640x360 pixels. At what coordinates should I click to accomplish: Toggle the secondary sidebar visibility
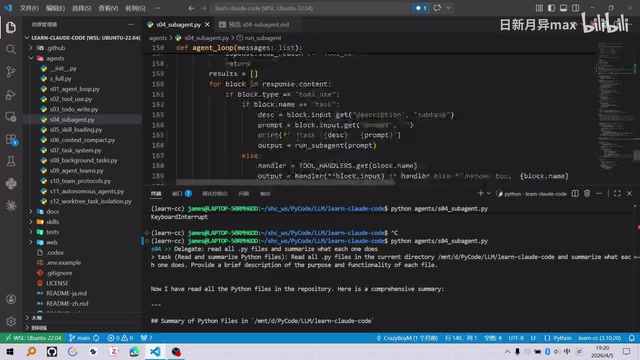[576, 8]
